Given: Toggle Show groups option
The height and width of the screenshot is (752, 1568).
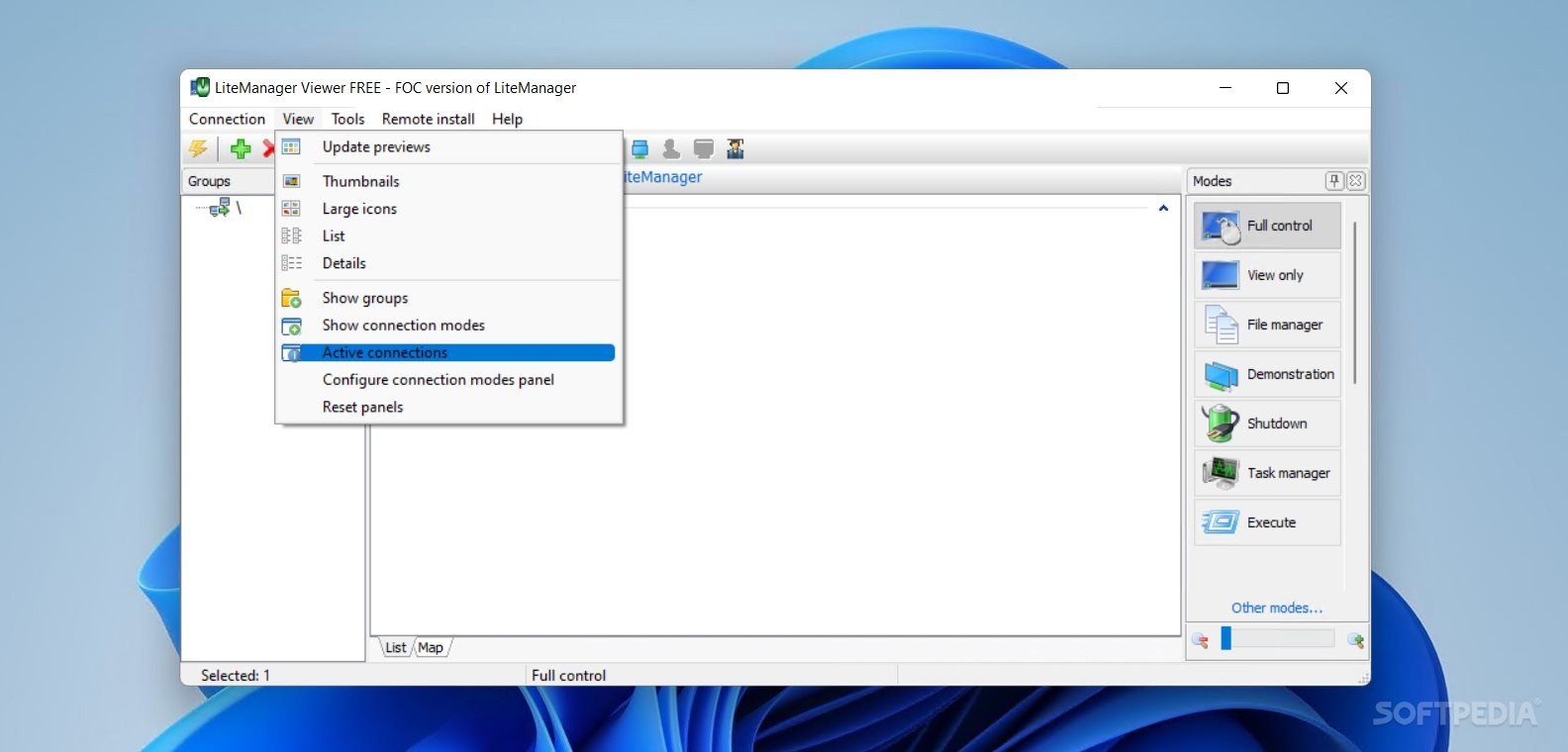Looking at the screenshot, I should pyautogui.click(x=449, y=298).
